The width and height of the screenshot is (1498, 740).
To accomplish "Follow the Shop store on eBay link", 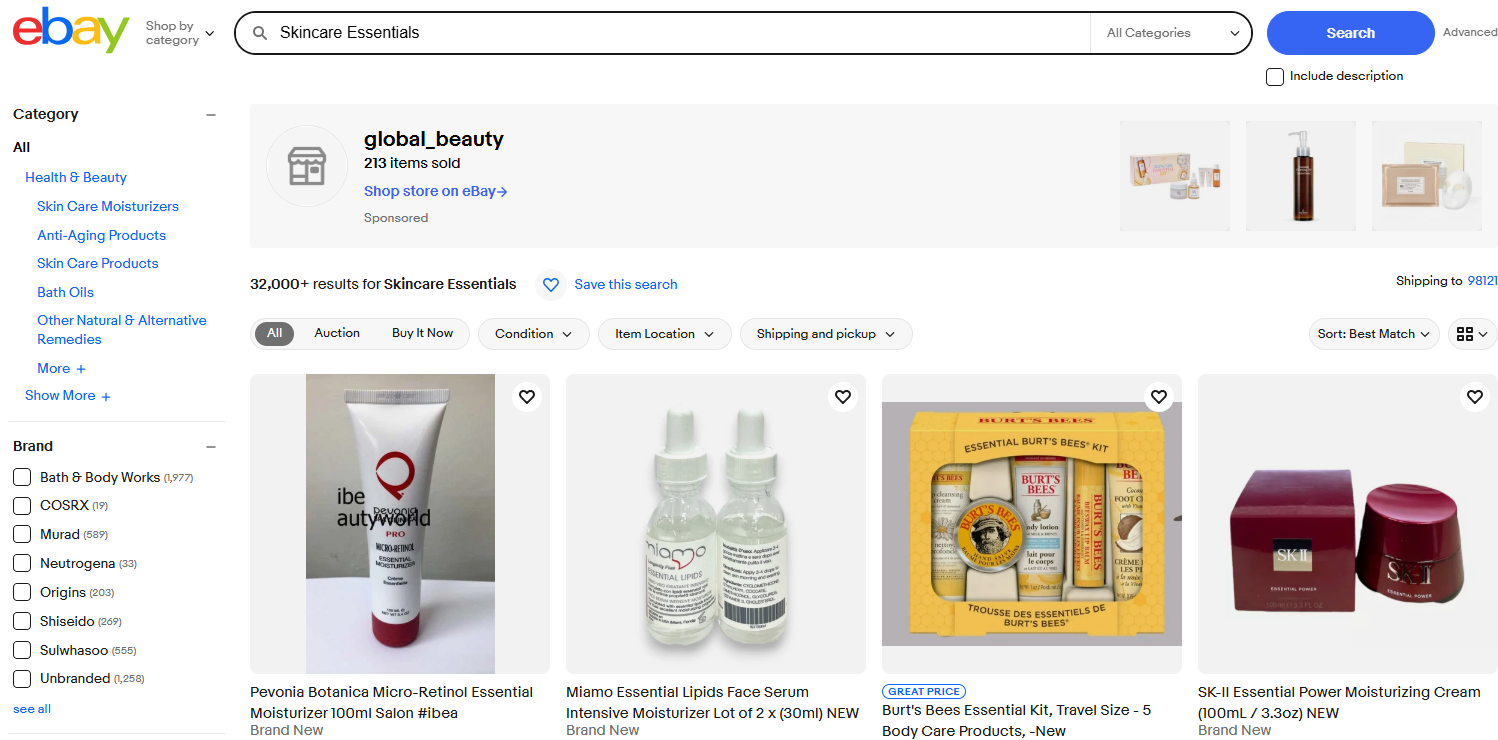I will click(435, 191).
